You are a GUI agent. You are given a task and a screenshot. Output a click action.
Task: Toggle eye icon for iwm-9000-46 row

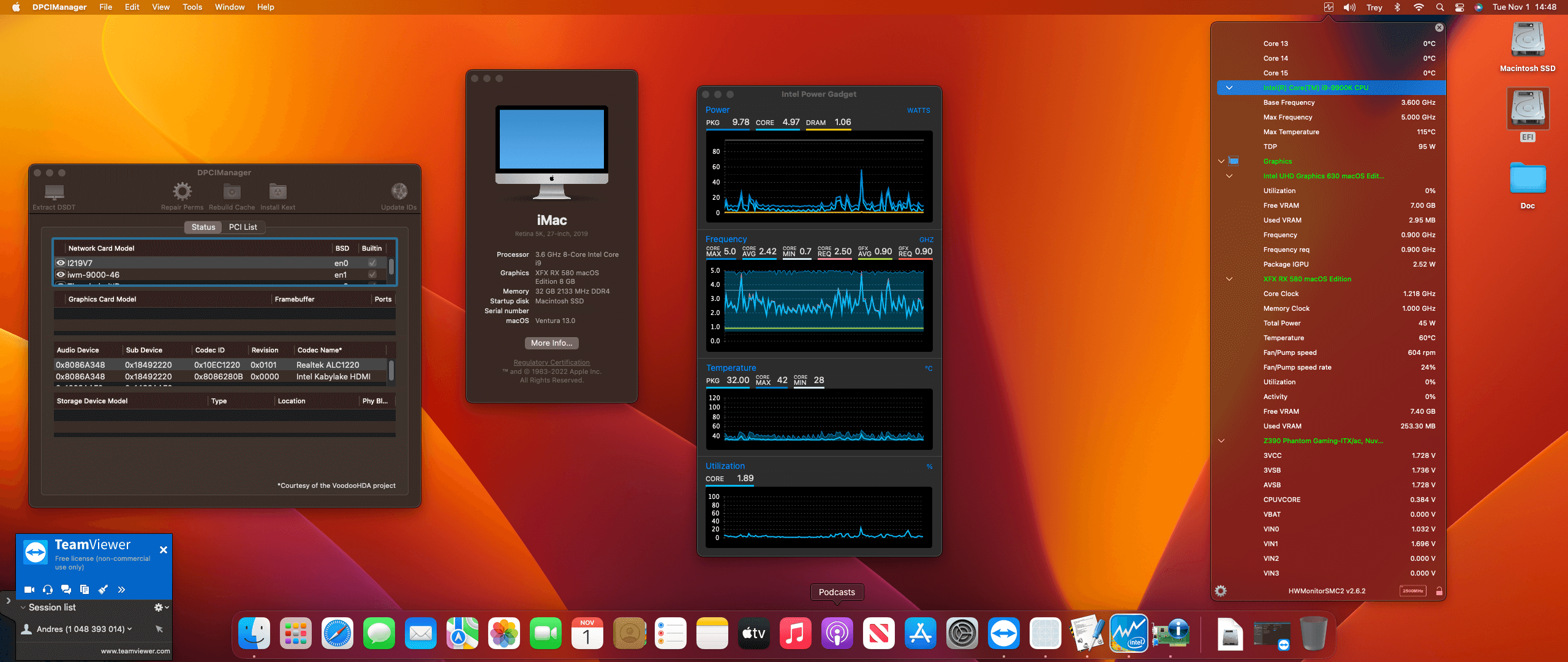(61, 275)
